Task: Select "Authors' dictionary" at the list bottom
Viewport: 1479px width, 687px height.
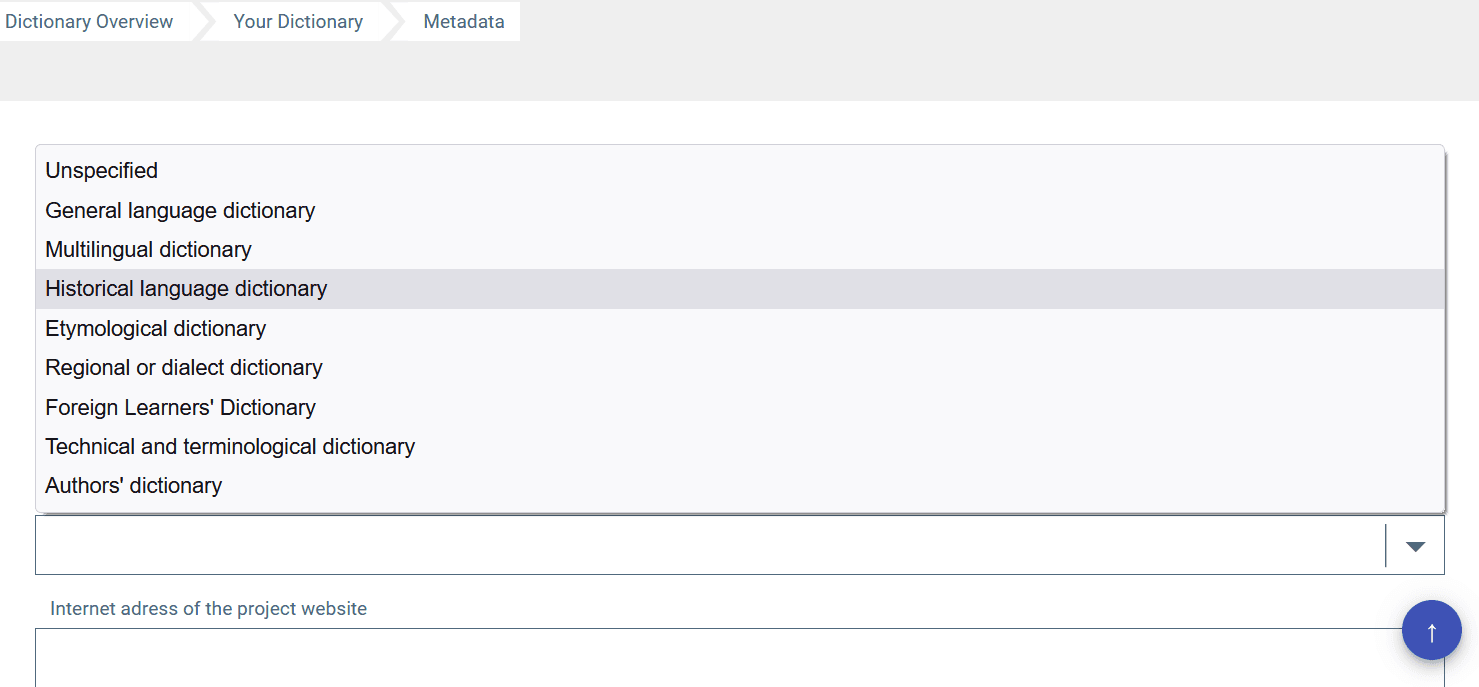Action: [x=133, y=485]
